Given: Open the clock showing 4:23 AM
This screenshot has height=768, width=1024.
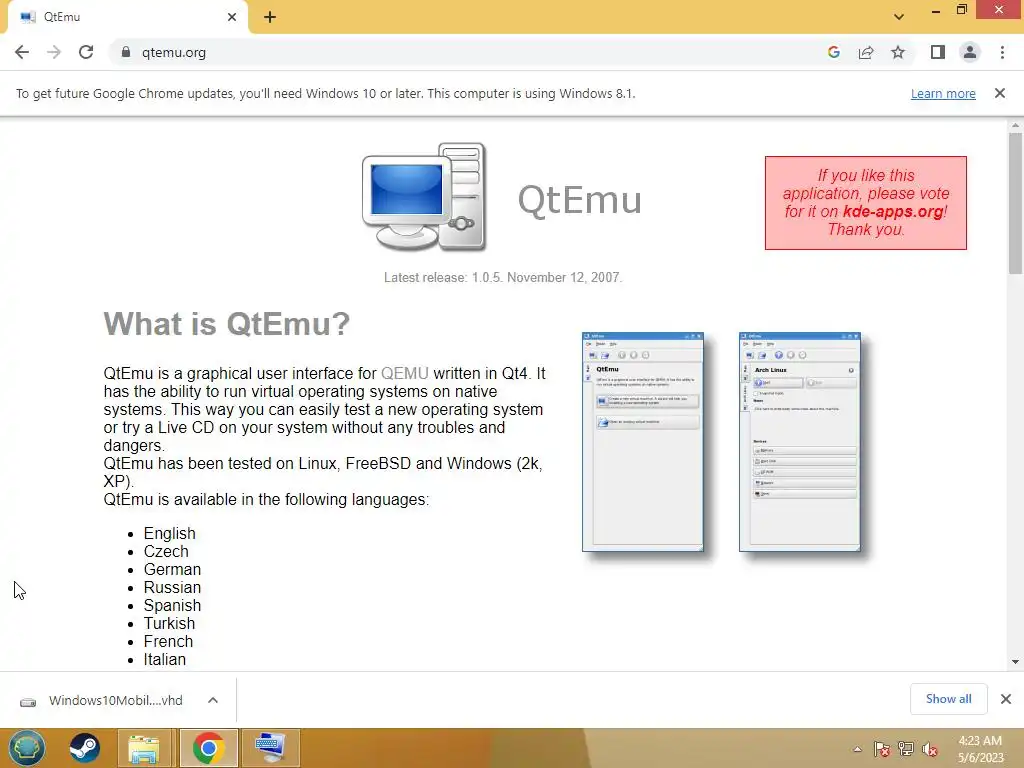Looking at the screenshot, I should click(x=980, y=749).
